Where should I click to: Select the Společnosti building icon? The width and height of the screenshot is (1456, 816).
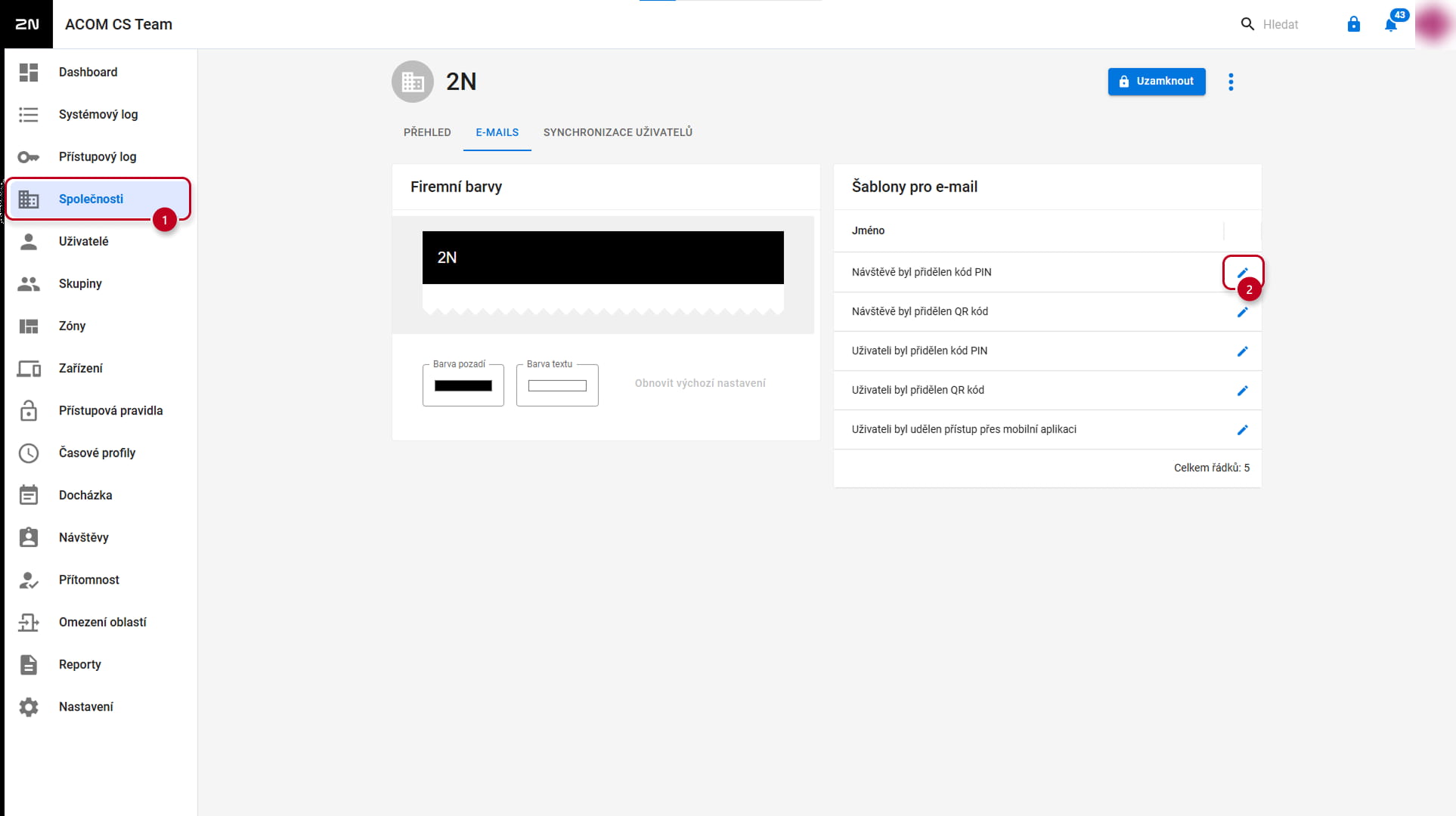pos(29,199)
